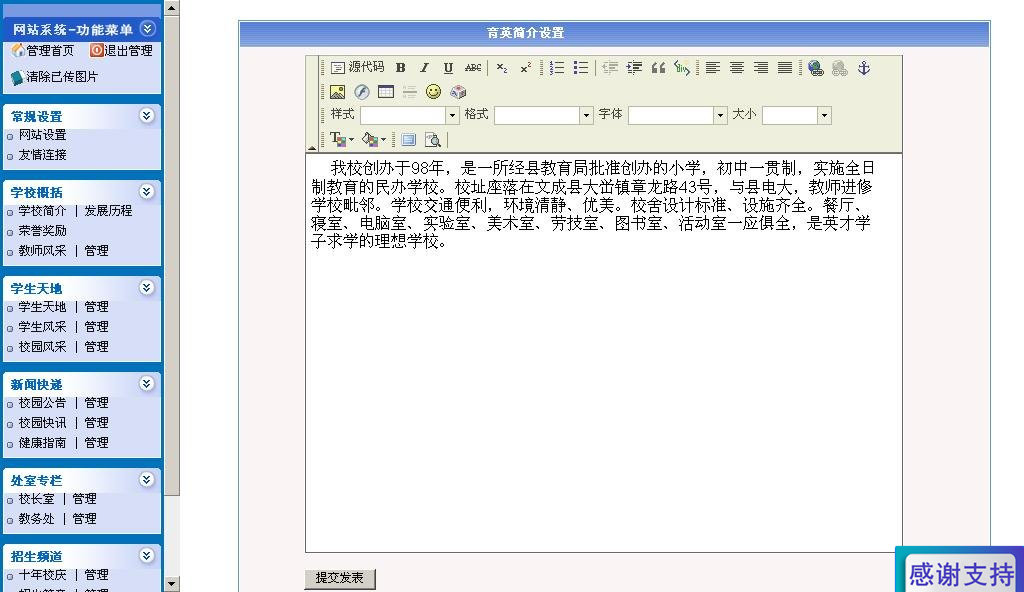The width and height of the screenshot is (1024, 592).
Task: Click inside the editor text area
Action: [x=603, y=353]
